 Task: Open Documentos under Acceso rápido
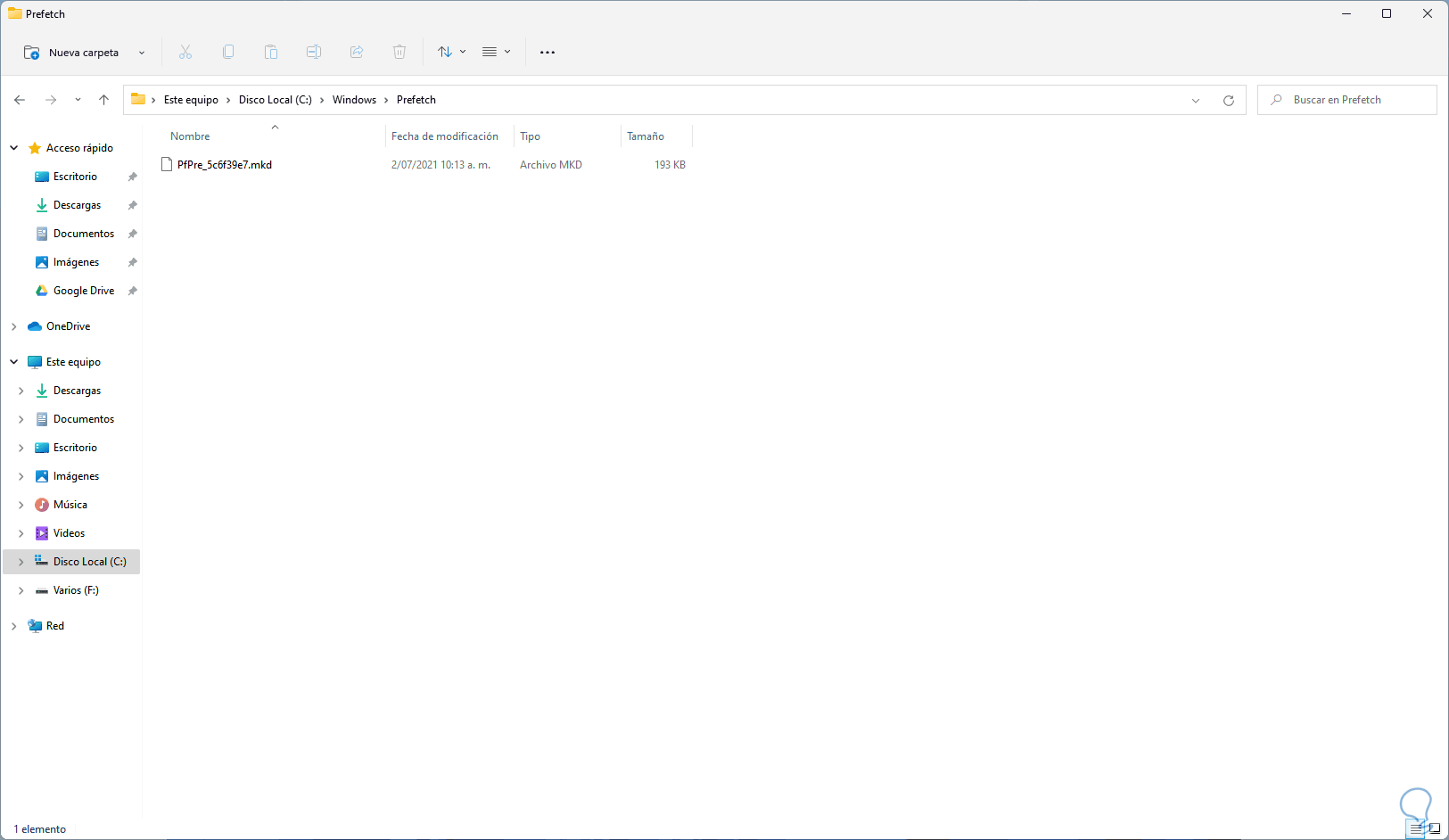(x=84, y=234)
